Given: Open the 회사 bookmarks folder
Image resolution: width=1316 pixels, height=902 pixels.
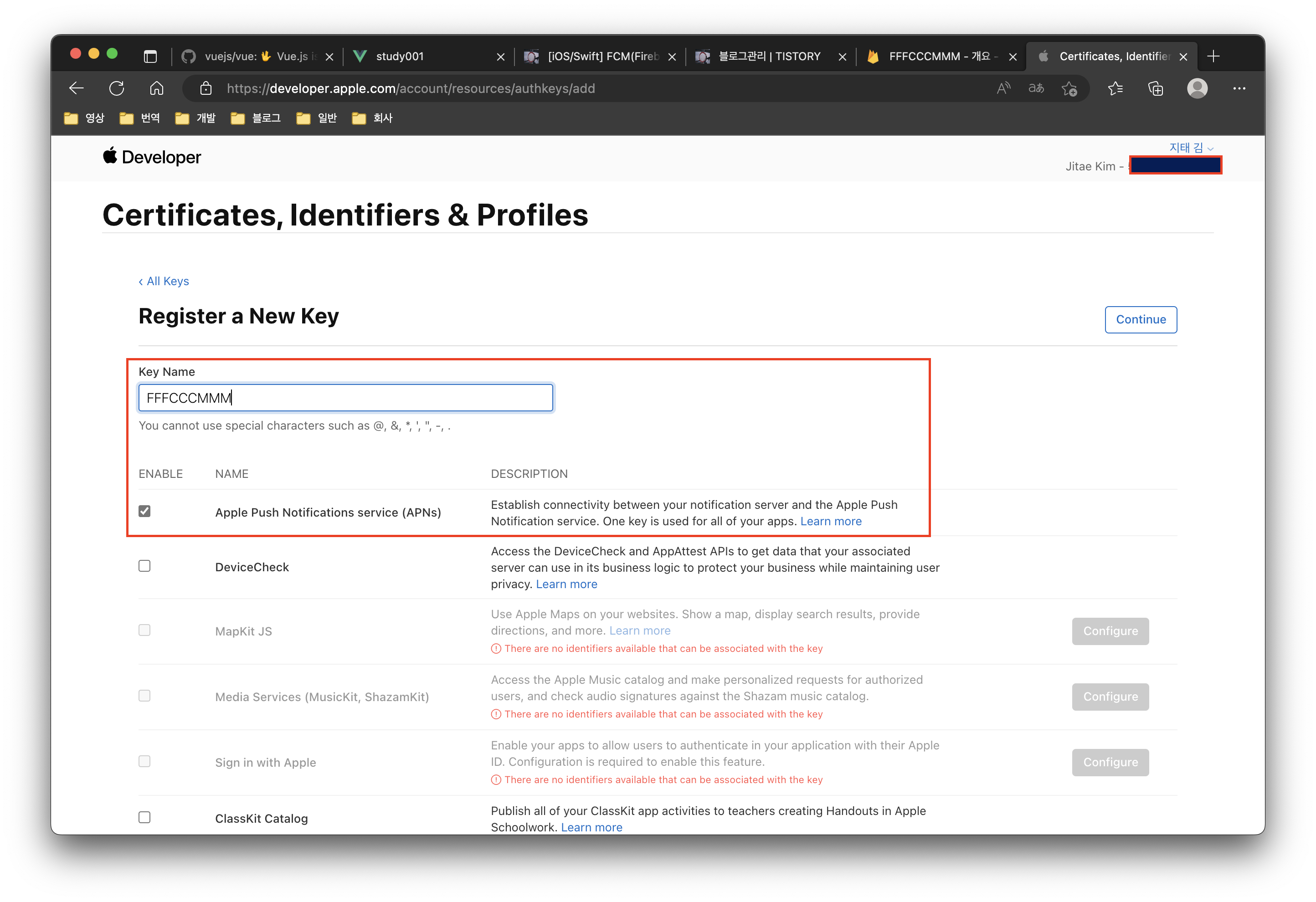Looking at the screenshot, I should point(372,118).
